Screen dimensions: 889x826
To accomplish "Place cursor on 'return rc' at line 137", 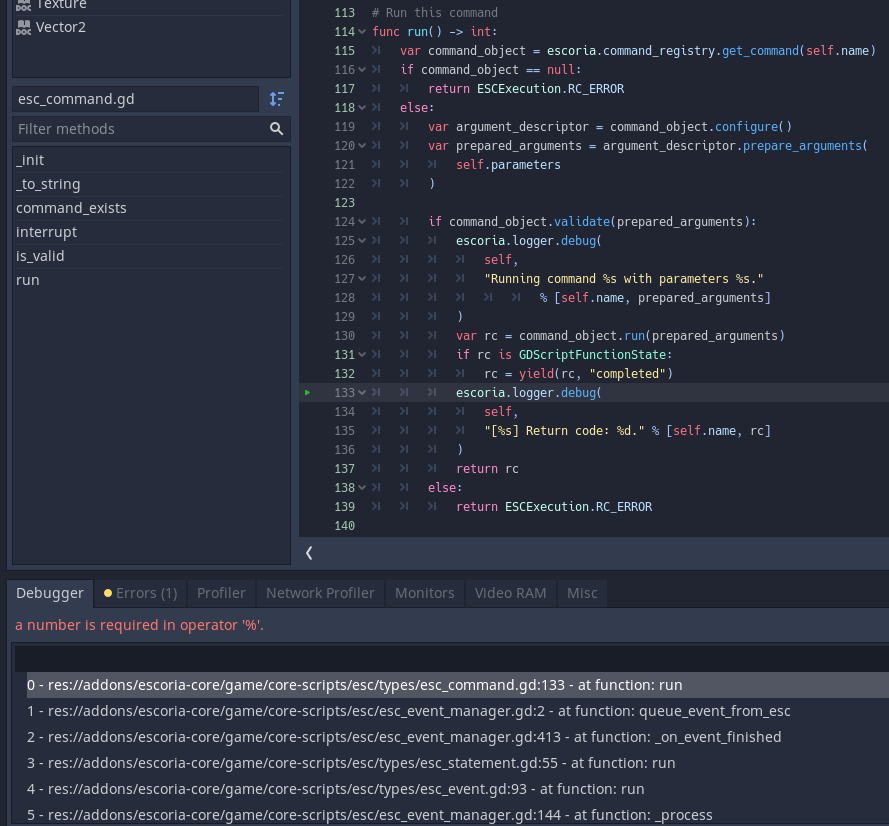I will pyautogui.click(x=487, y=469).
